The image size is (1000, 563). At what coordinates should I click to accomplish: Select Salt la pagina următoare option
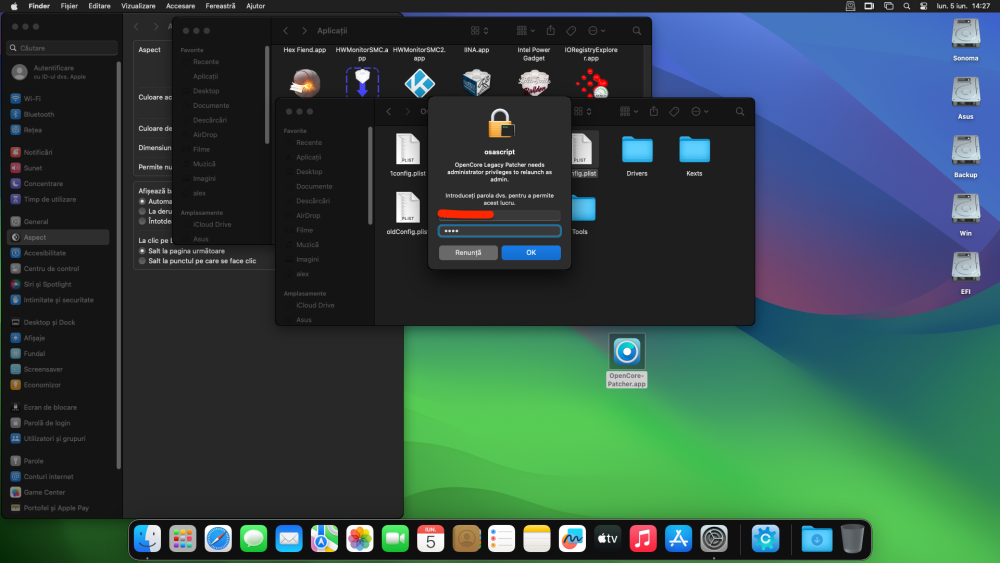tap(142, 251)
